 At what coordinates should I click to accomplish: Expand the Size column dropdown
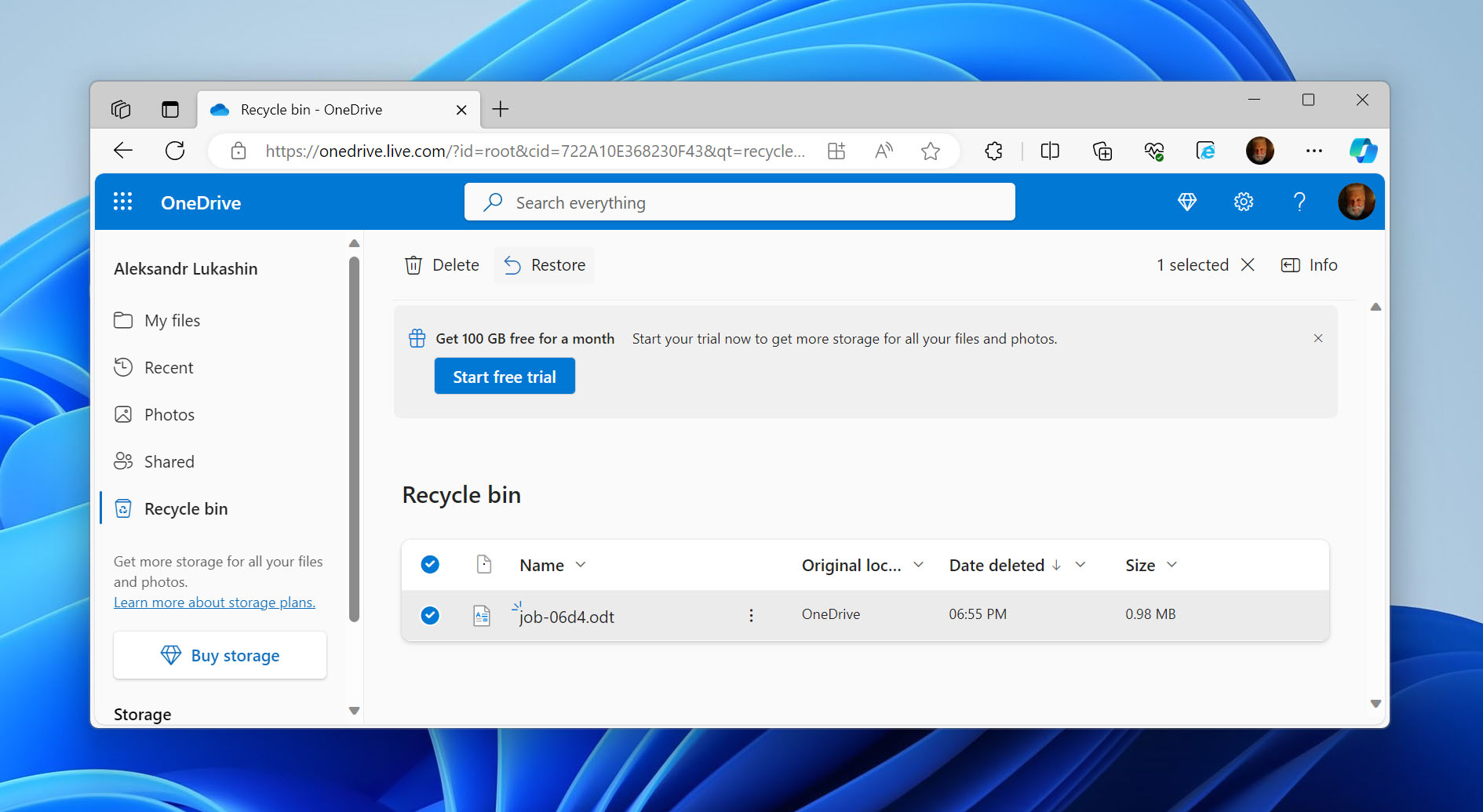[x=1172, y=565]
